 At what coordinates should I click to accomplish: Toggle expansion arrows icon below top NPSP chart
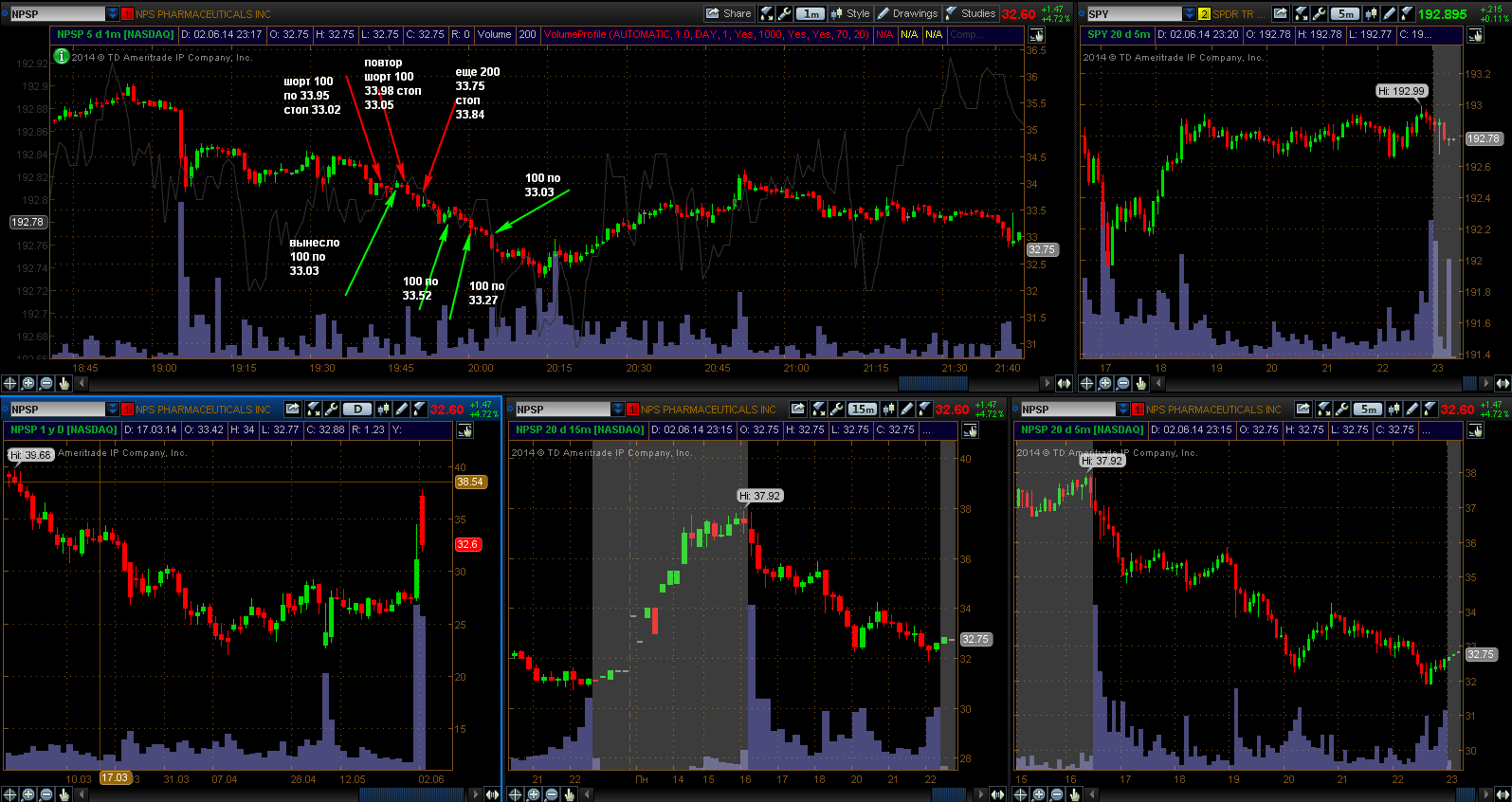coord(1064,383)
